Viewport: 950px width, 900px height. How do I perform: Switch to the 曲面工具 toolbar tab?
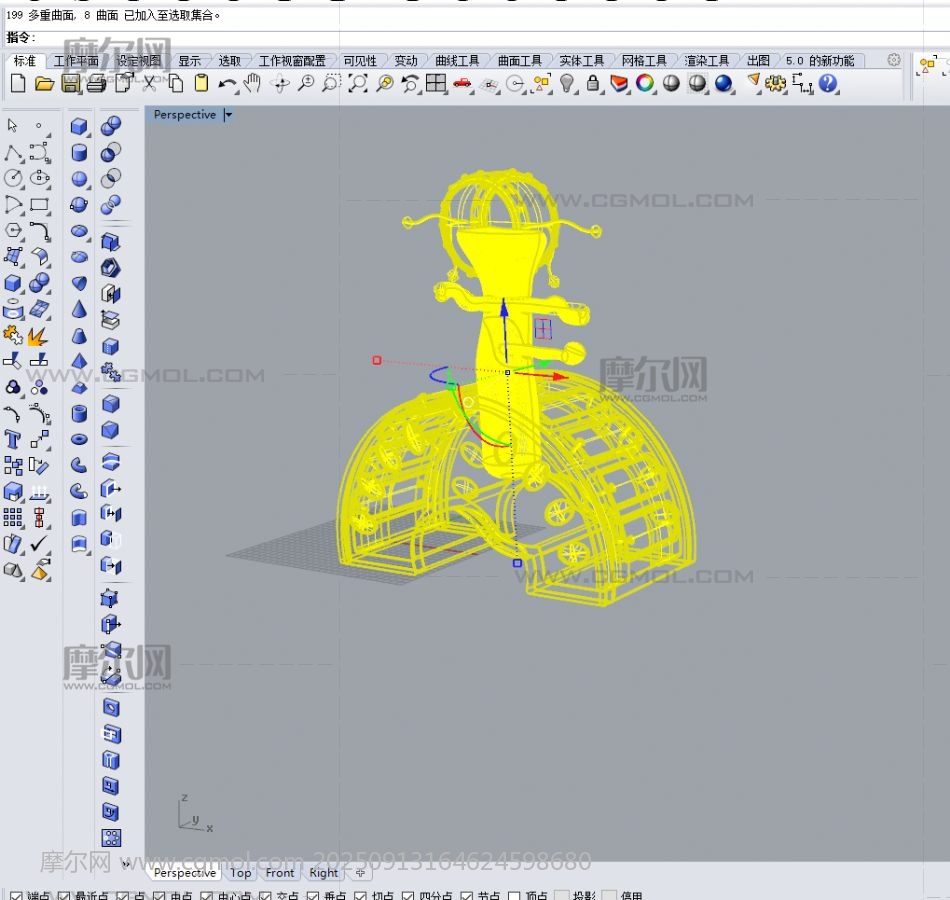pos(519,61)
